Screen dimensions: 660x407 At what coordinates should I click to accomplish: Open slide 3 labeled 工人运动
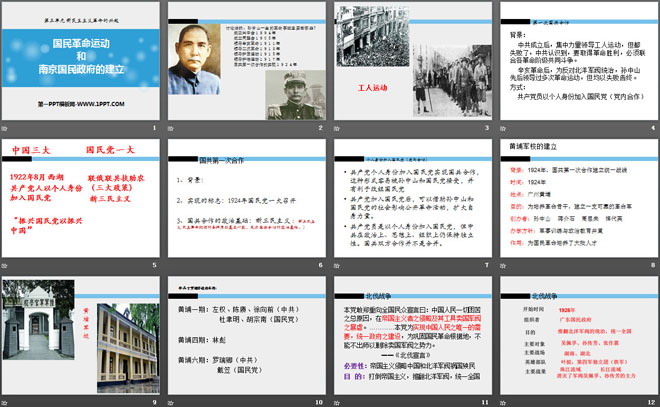click(x=411, y=61)
